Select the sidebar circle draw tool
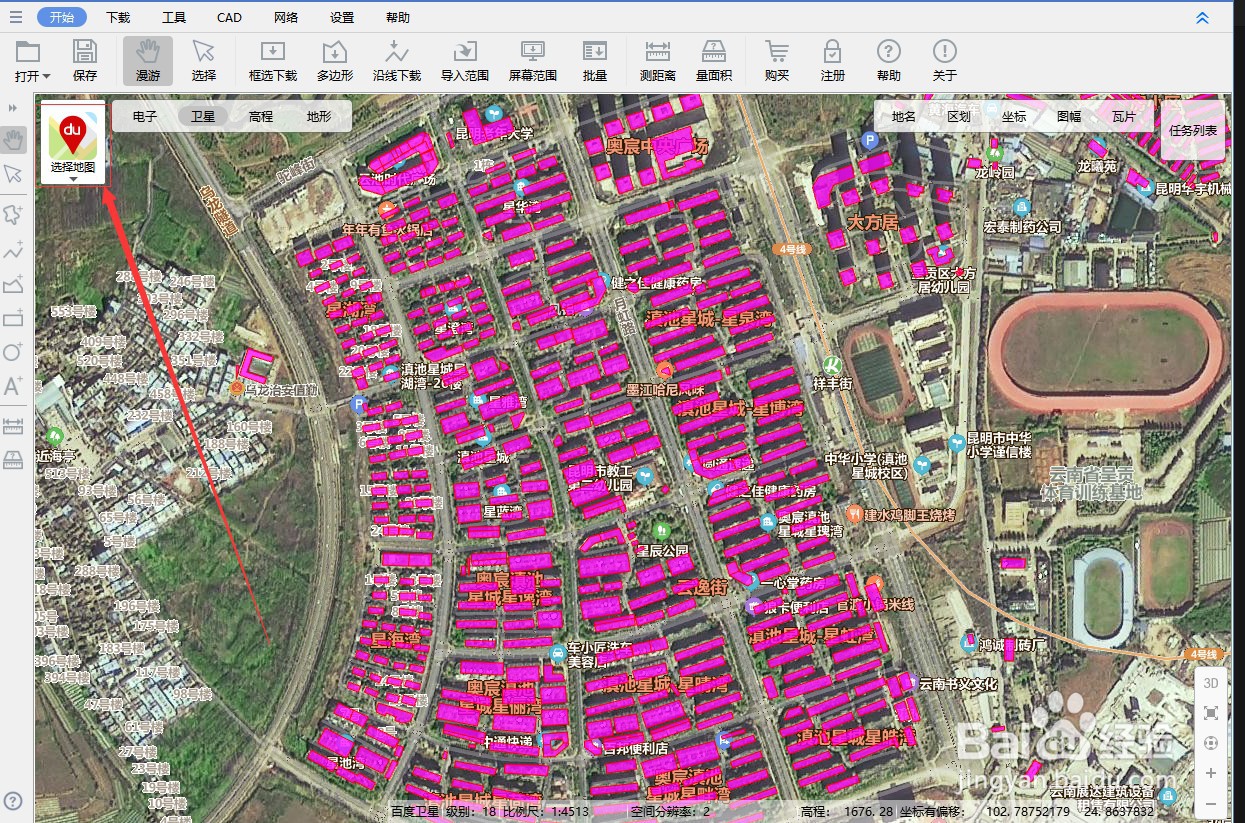 (14, 352)
